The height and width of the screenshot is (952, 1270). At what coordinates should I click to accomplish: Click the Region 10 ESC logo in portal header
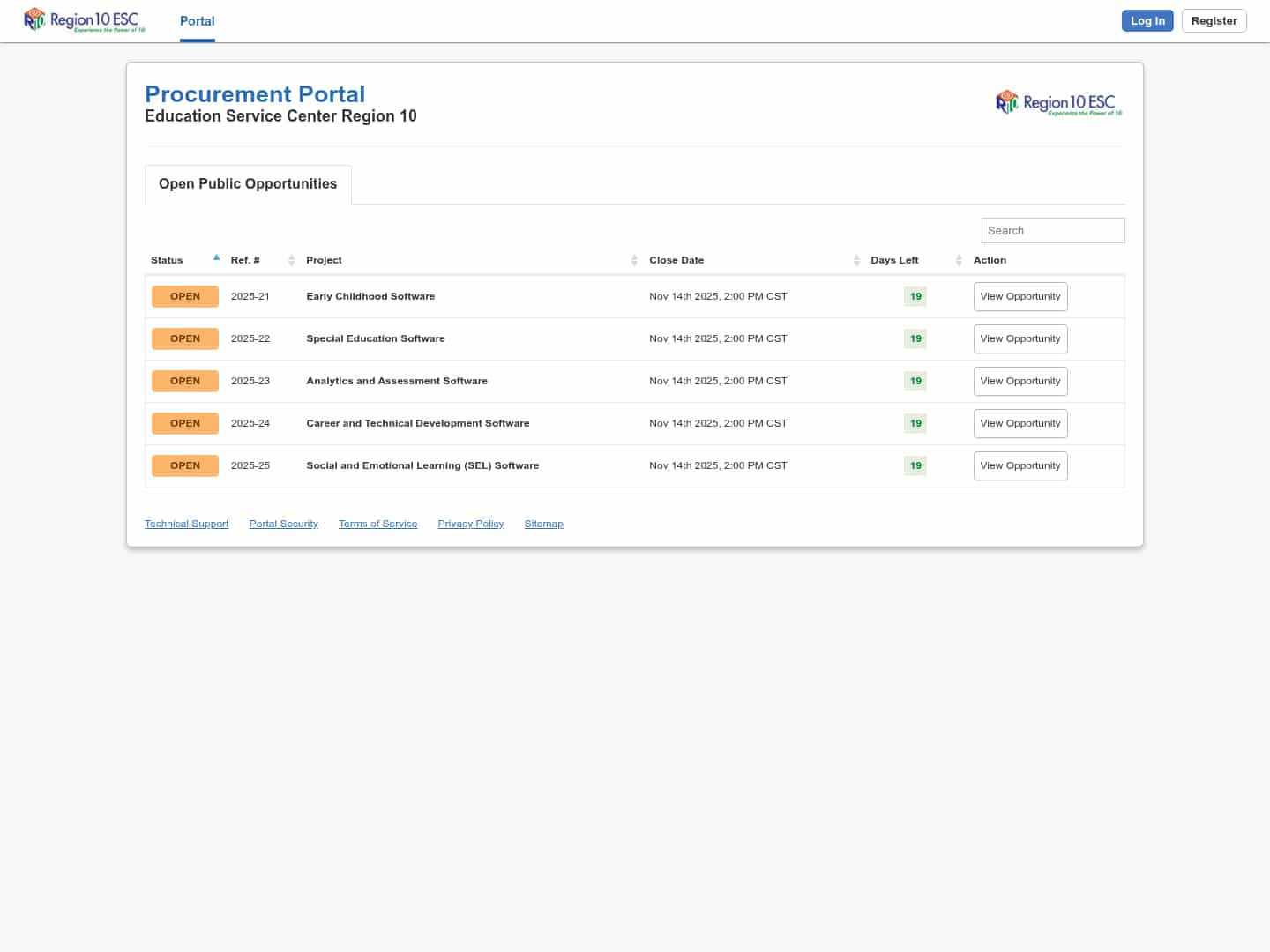pyautogui.click(x=1058, y=103)
